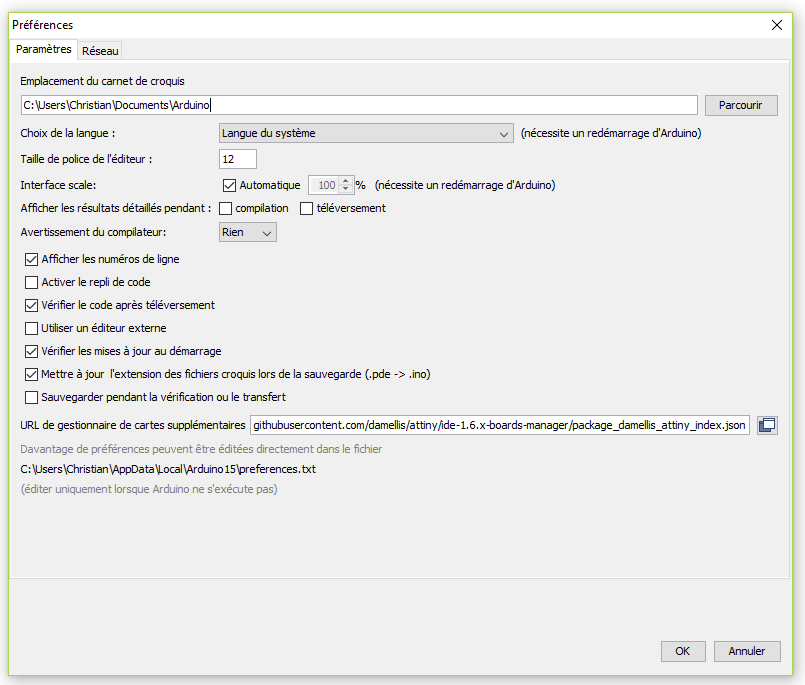This screenshot has height=685, width=805.
Task: Toggle Mettre à jour l'extension des fichiers croquis
Action: pos(31,374)
